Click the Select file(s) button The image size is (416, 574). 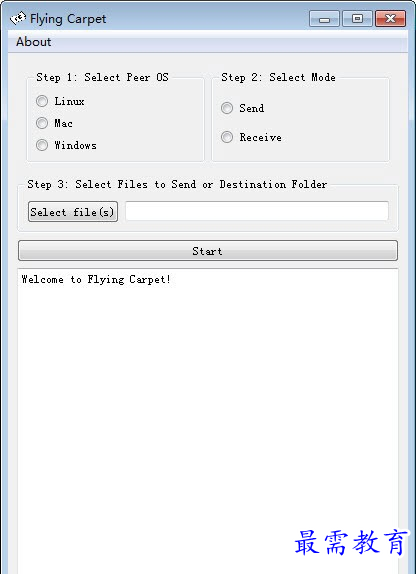point(73,212)
